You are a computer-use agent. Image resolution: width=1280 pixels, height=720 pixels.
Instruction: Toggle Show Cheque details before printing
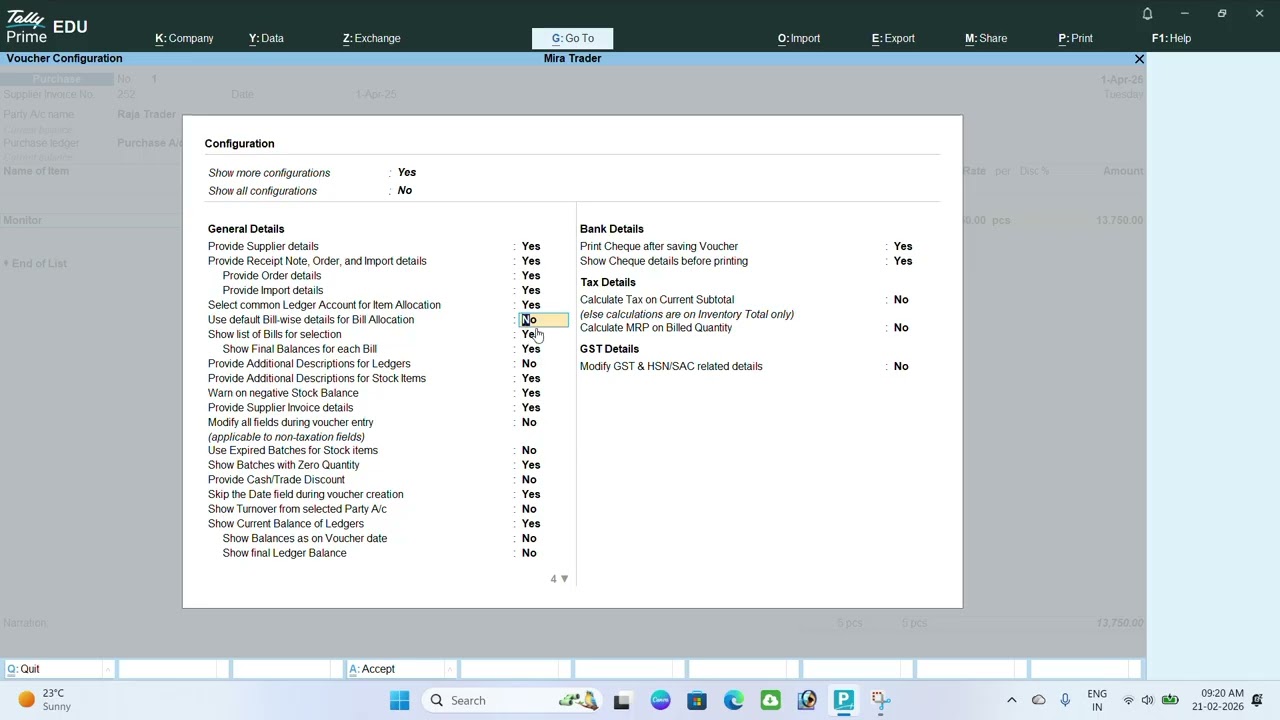(x=903, y=261)
